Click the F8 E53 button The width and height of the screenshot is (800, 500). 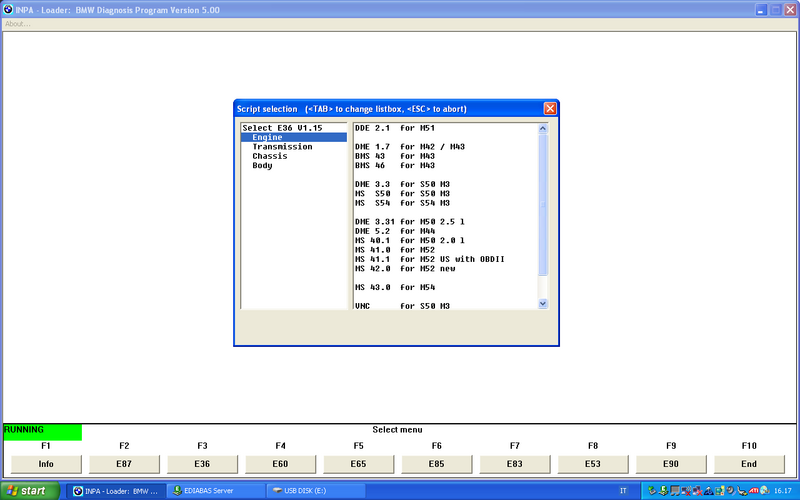pyautogui.click(x=592, y=464)
